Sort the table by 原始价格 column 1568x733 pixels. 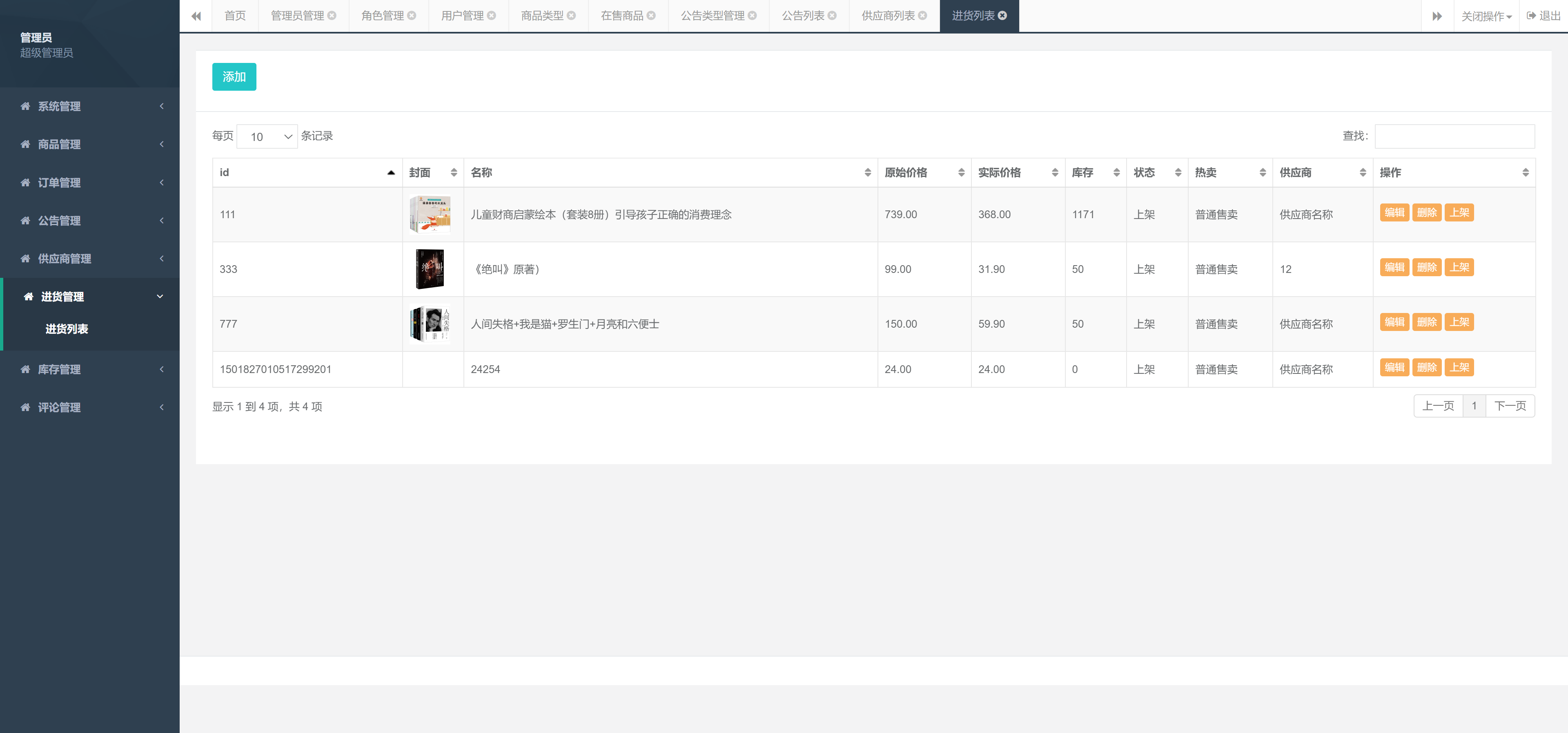[906, 172]
